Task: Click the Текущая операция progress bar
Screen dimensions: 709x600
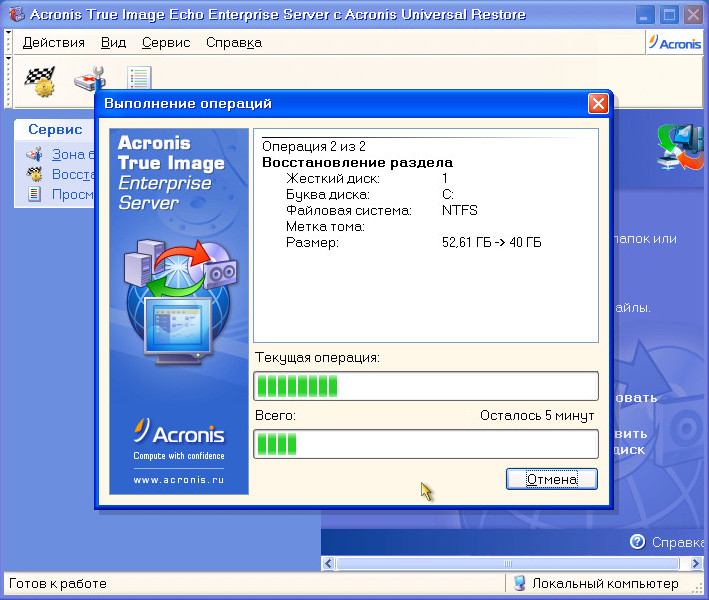Action: pyautogui.click(x=426, y=386)
